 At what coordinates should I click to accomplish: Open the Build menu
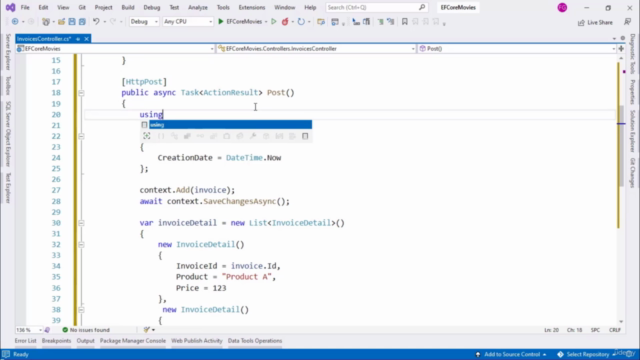pyautogui.click(x=128, y=7)
